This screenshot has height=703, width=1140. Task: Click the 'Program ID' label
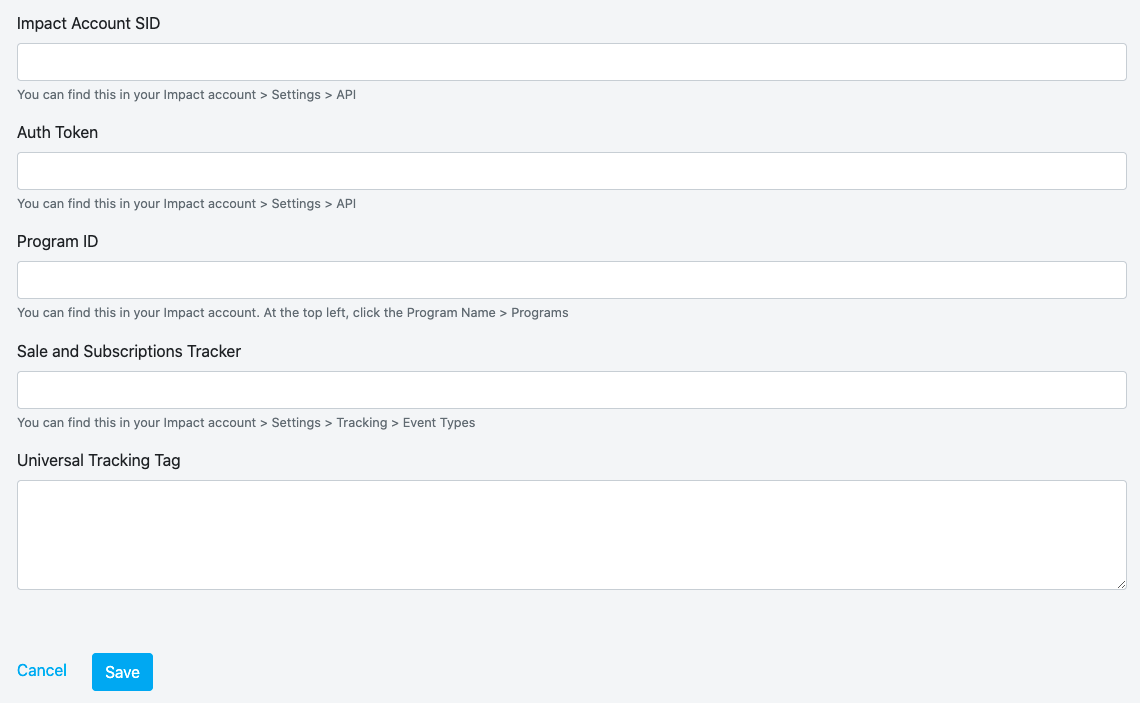tap(57, 241)
